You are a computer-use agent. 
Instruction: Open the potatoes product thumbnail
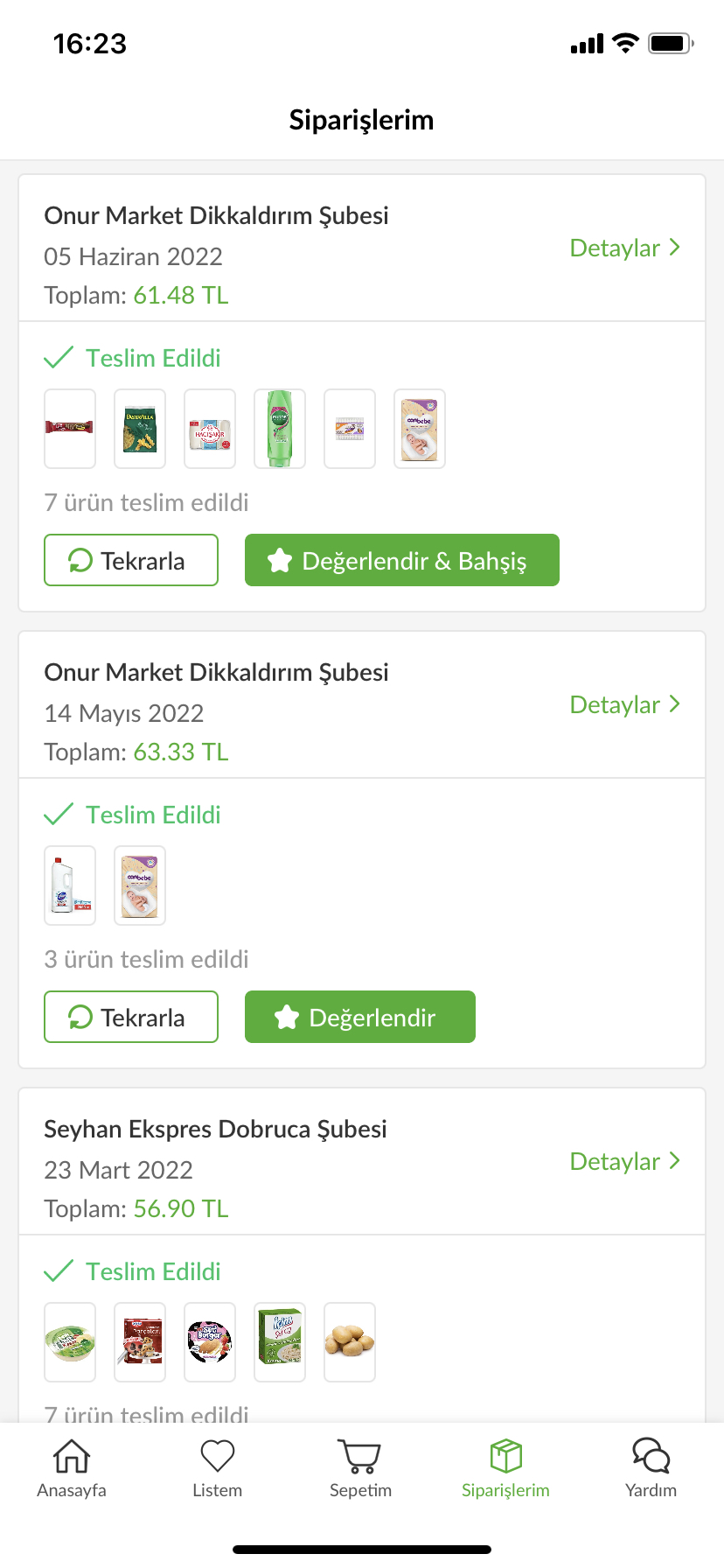click(x=350, y=1342)
